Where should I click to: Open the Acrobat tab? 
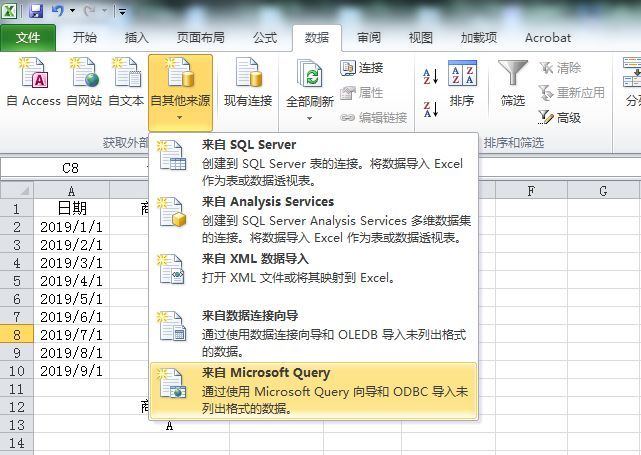[548, 38]
